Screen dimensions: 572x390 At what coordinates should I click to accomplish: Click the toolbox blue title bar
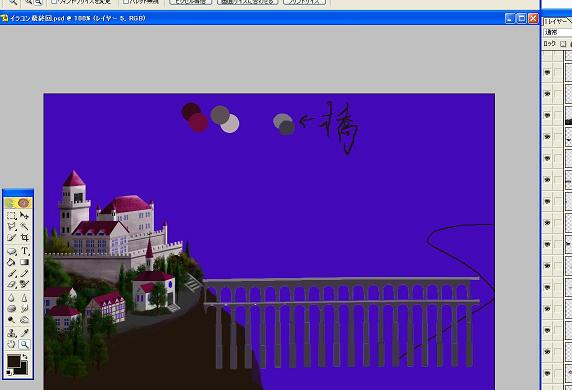click(x=18, y=193)
